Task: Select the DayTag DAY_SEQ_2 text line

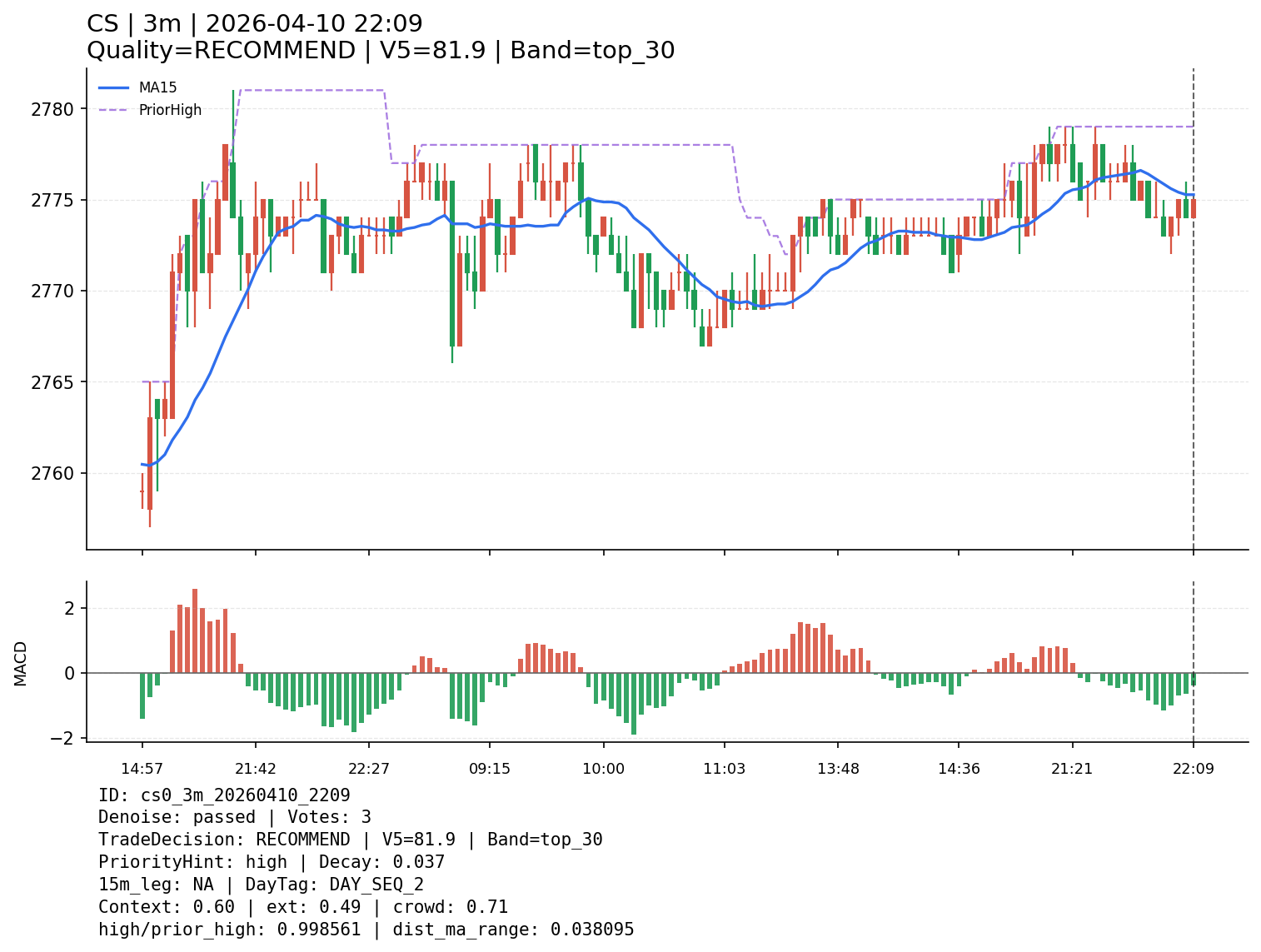Action: (261, 885)
